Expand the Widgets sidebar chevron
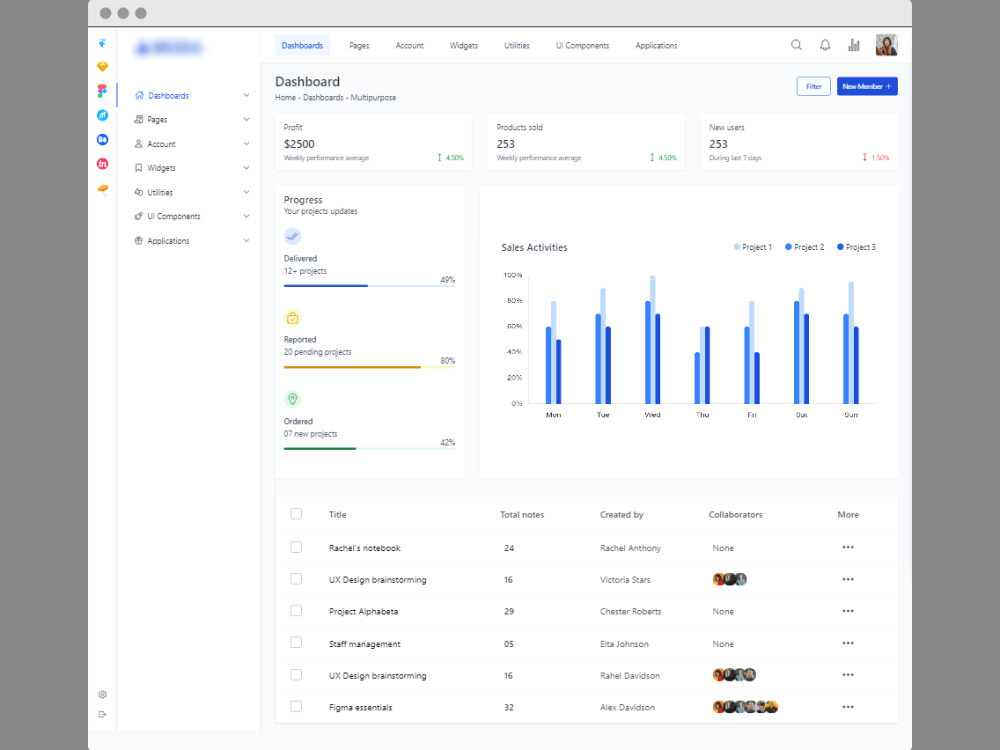1000x750 pixels. [246, 168]
